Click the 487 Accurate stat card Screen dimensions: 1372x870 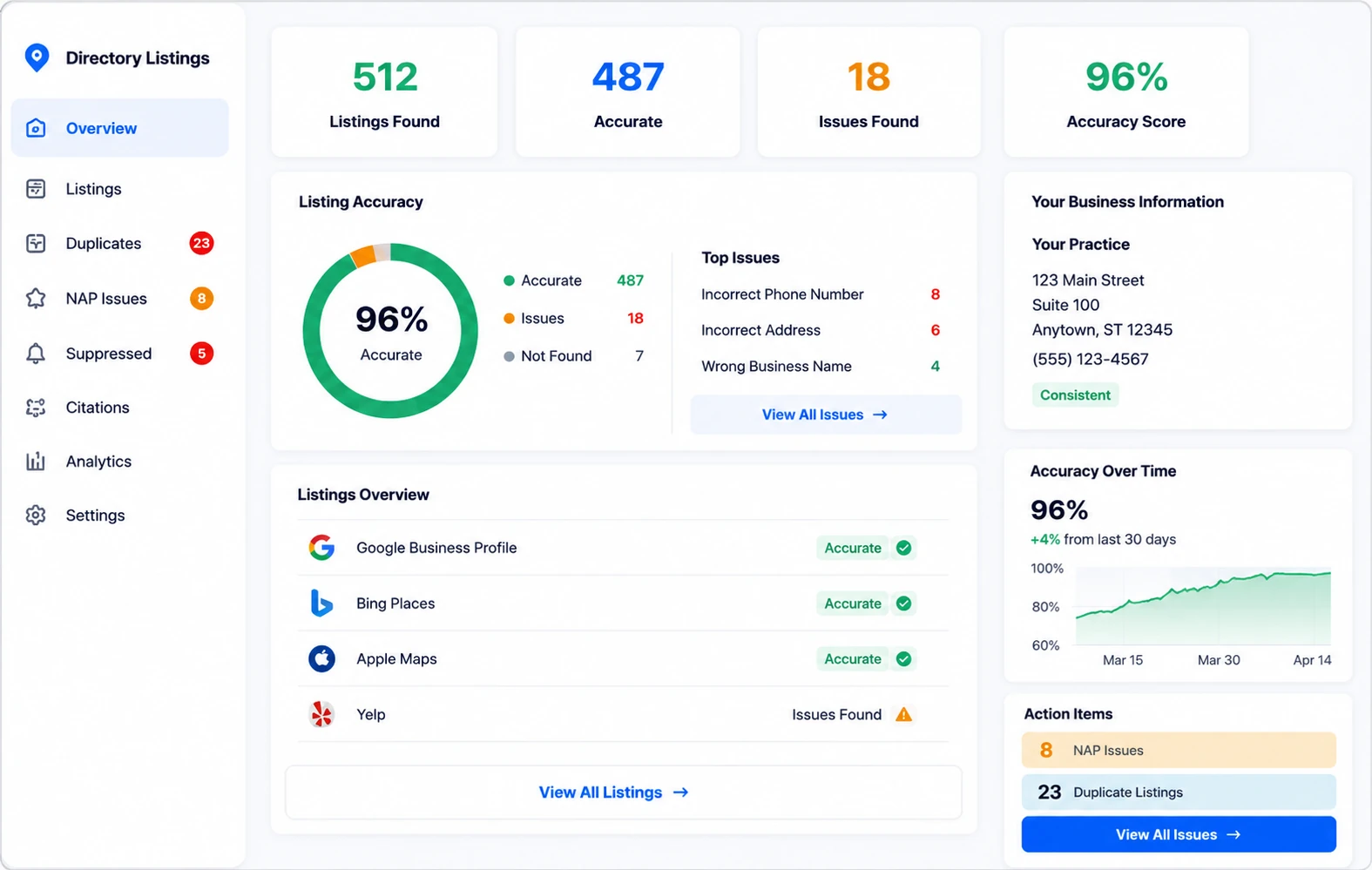[x=628, y=92]
